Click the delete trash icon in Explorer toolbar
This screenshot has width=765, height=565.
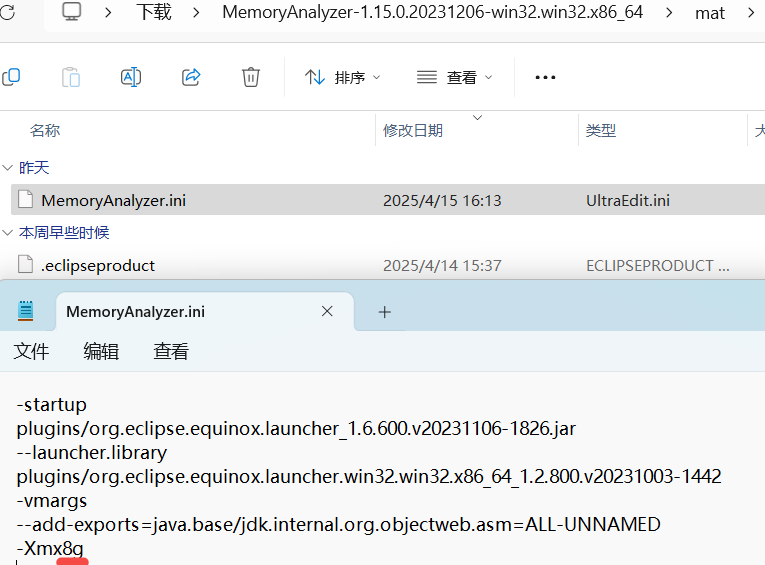(251, 77)
